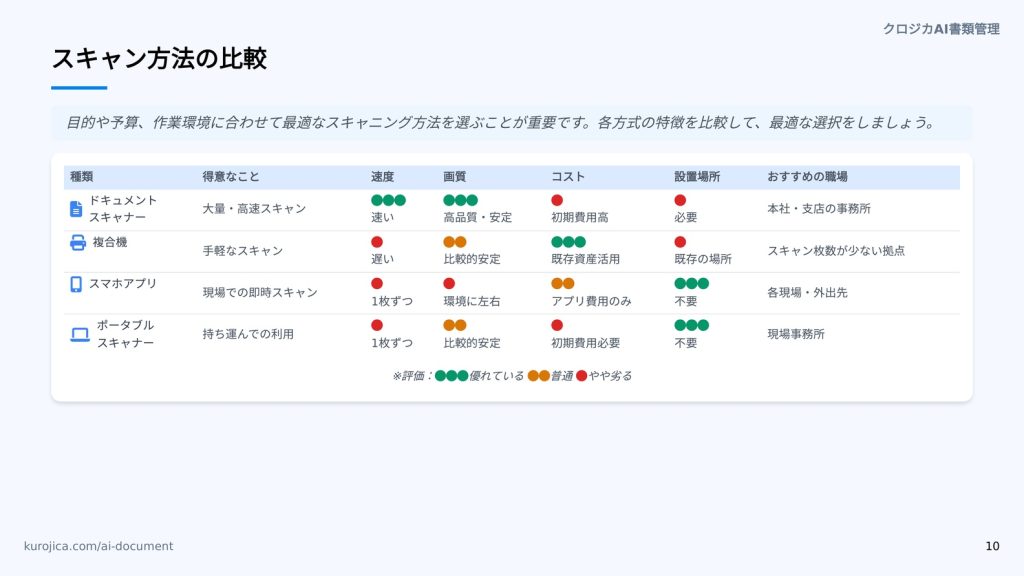This screenshot has width=1024, height=576.
Task: Click red dot above 環境に左右
Action: tap(449, 283)
